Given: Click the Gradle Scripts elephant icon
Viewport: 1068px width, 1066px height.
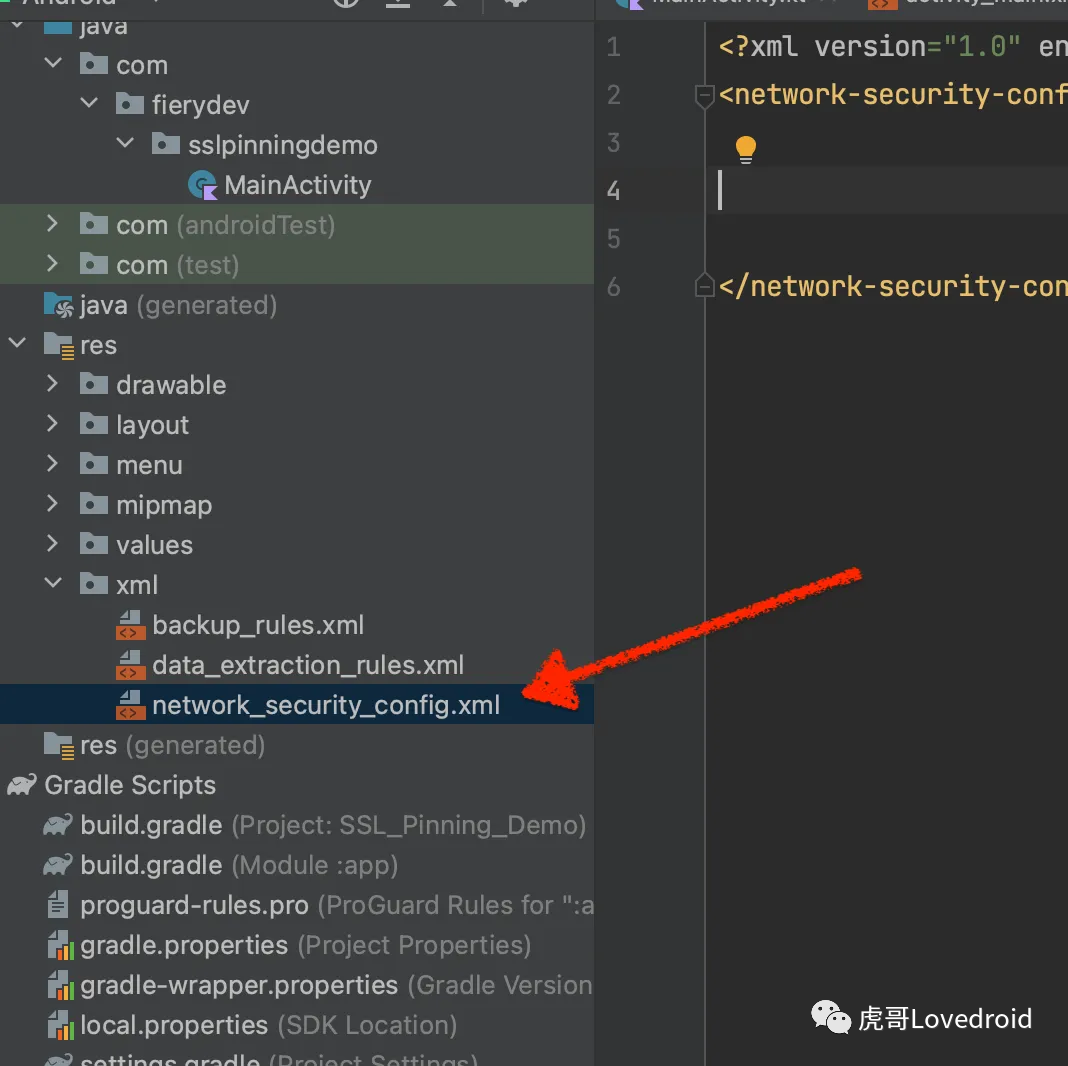Looking at the screenshot, I should (x=22, y=785).
